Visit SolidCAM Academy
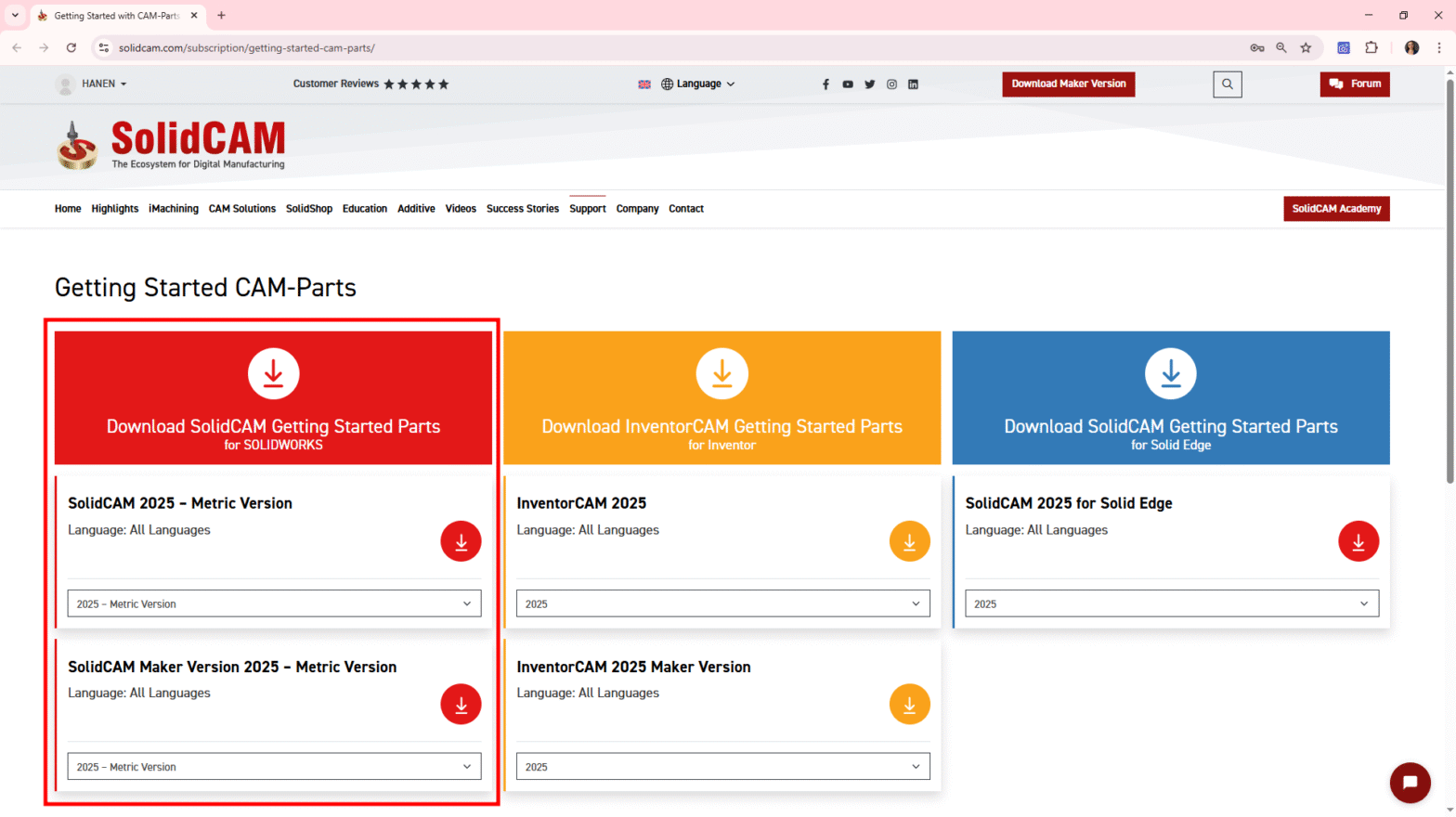 pos(1336,209)
